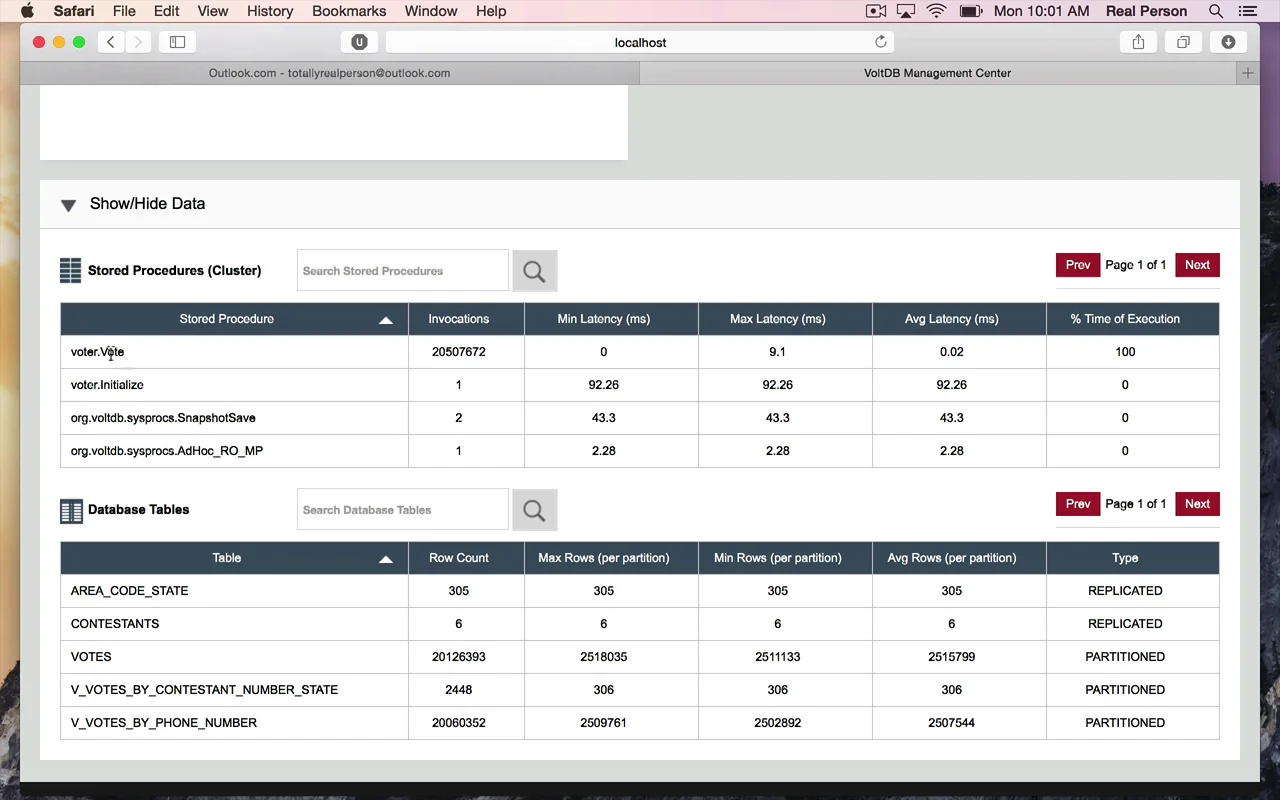
Task: Open AirPlay display menu
Action: [906, 11]
